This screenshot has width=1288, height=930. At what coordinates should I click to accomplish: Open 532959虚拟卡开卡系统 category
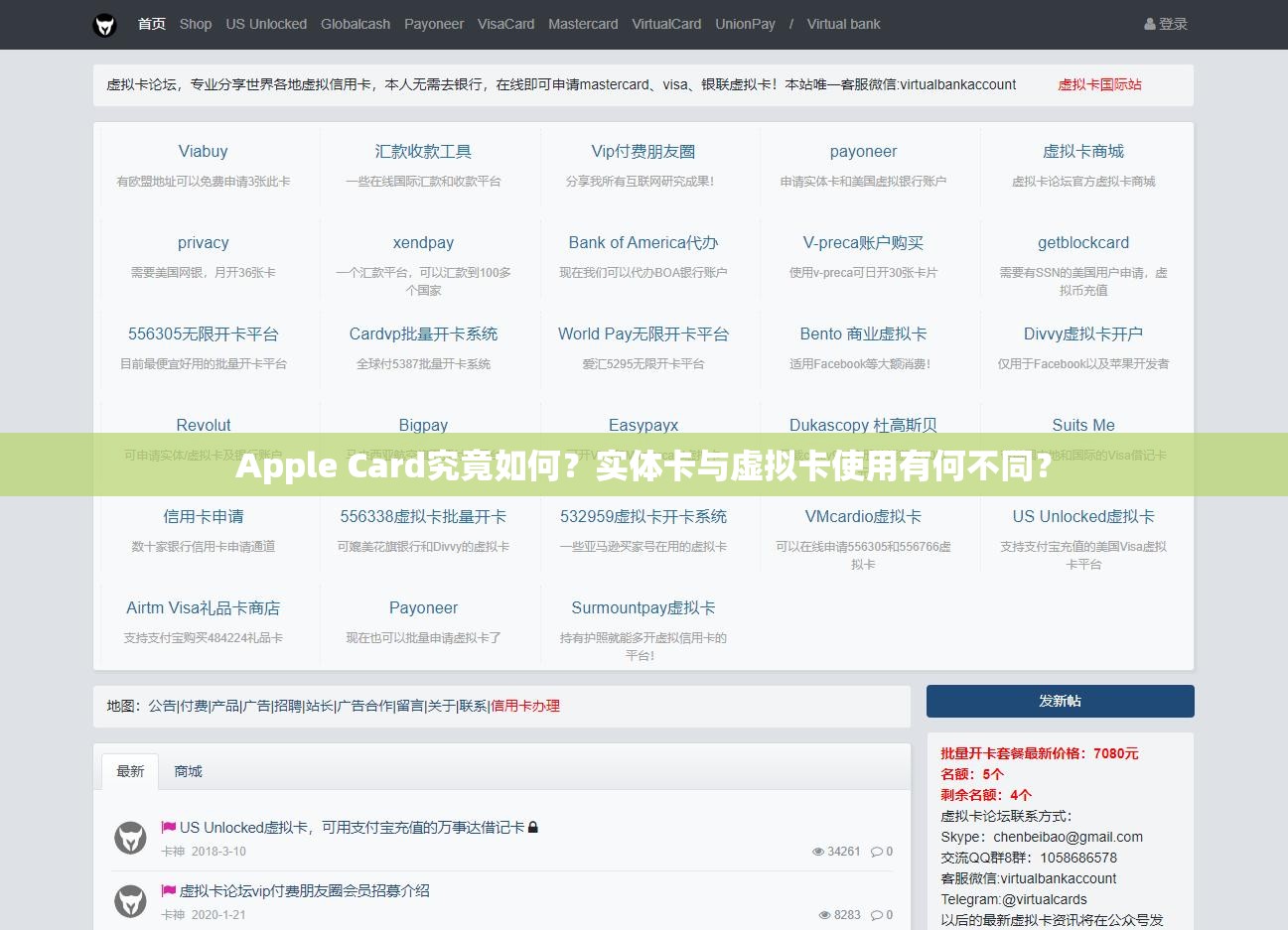coord(644,516)
